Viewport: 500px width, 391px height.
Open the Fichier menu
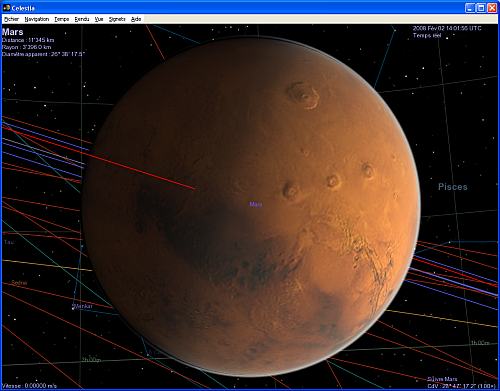pyautogui.click(x=12, y=19)
